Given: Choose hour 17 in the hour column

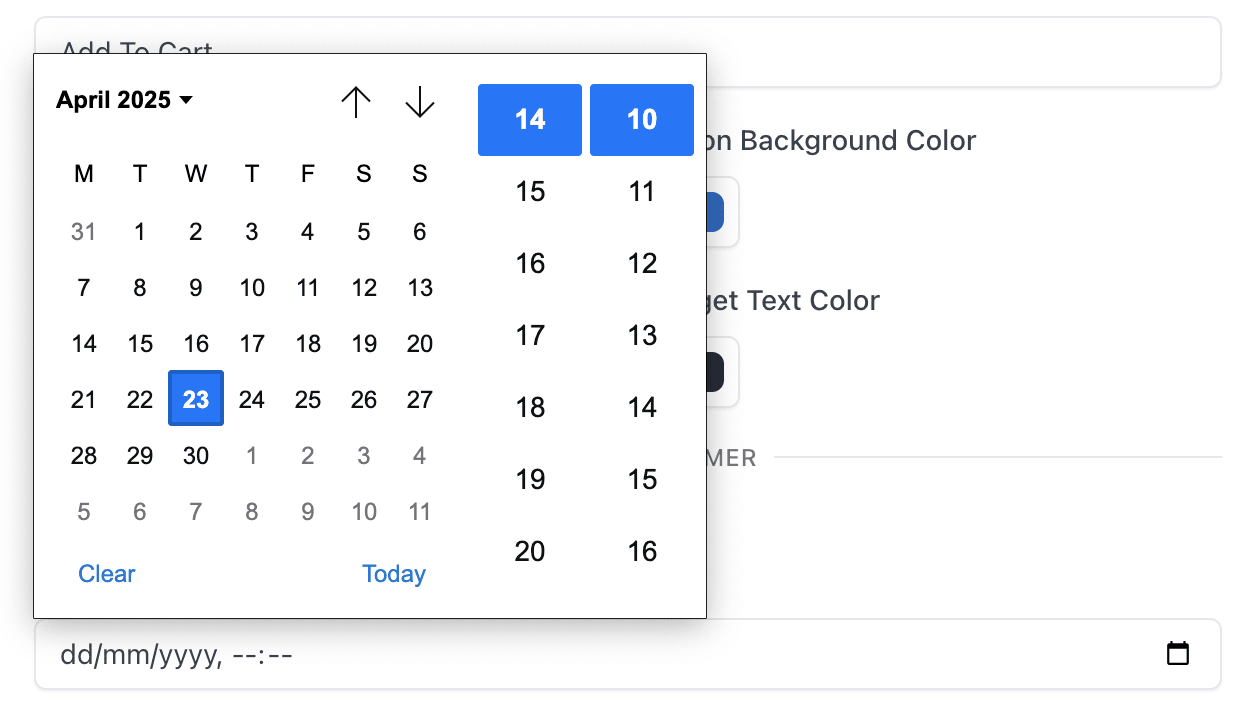Looking at the screenshot, I should tap(530, 335).
